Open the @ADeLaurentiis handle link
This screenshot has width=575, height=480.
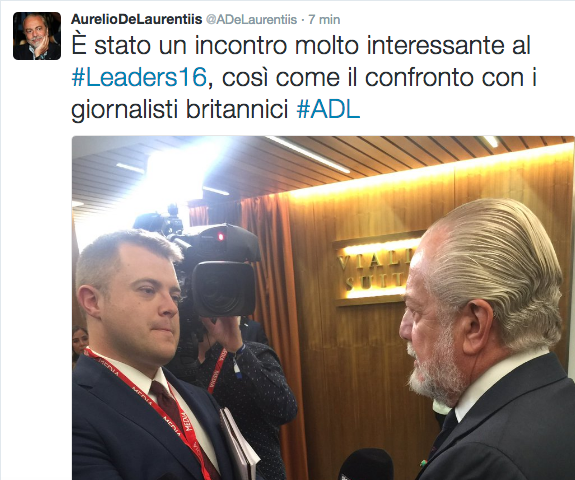click(x=251, y=19)
